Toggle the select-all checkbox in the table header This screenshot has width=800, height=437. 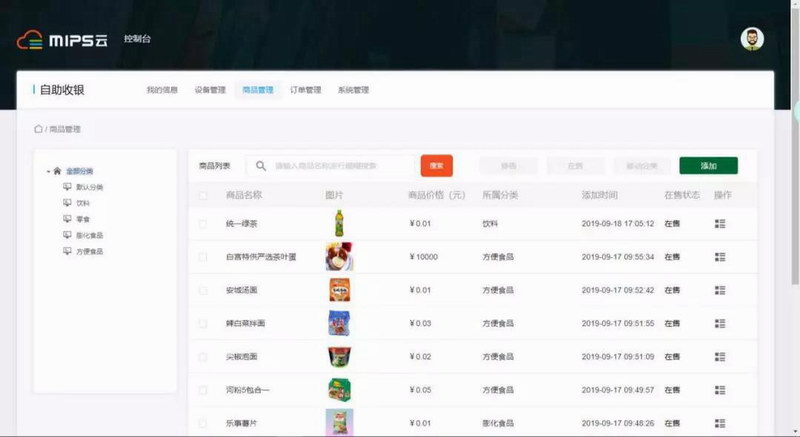coord(203,194)
